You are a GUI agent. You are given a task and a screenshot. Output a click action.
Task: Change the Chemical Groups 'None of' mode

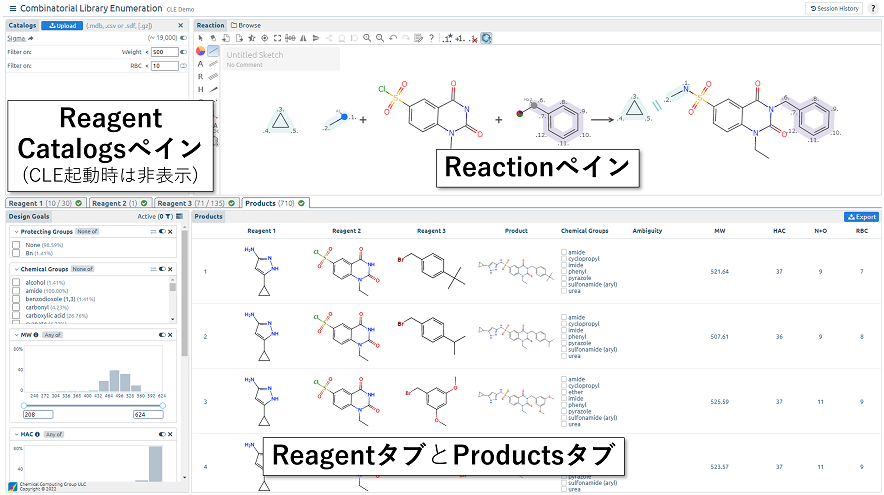pos(82,269)
